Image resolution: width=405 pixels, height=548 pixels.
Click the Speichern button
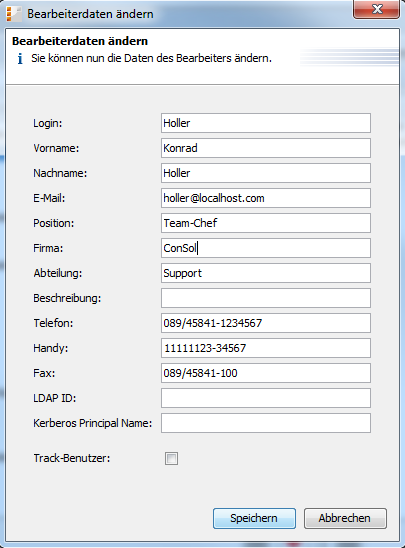point(254,518)
